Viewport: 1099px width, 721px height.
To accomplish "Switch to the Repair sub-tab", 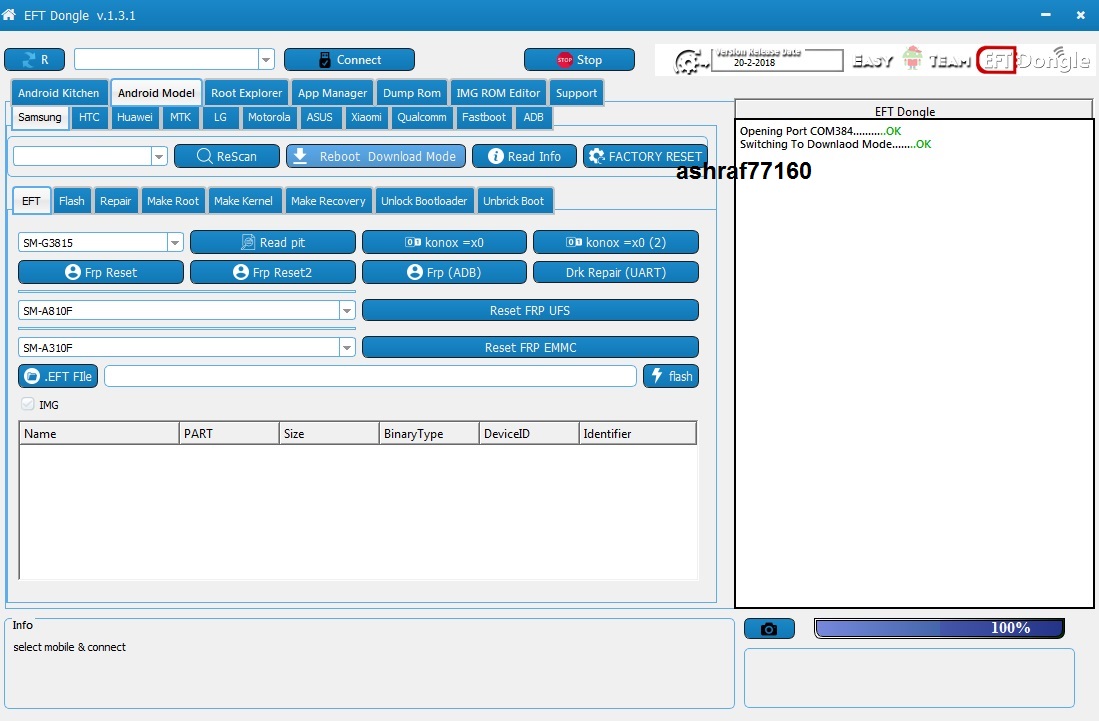I will [x=116, y=200].
